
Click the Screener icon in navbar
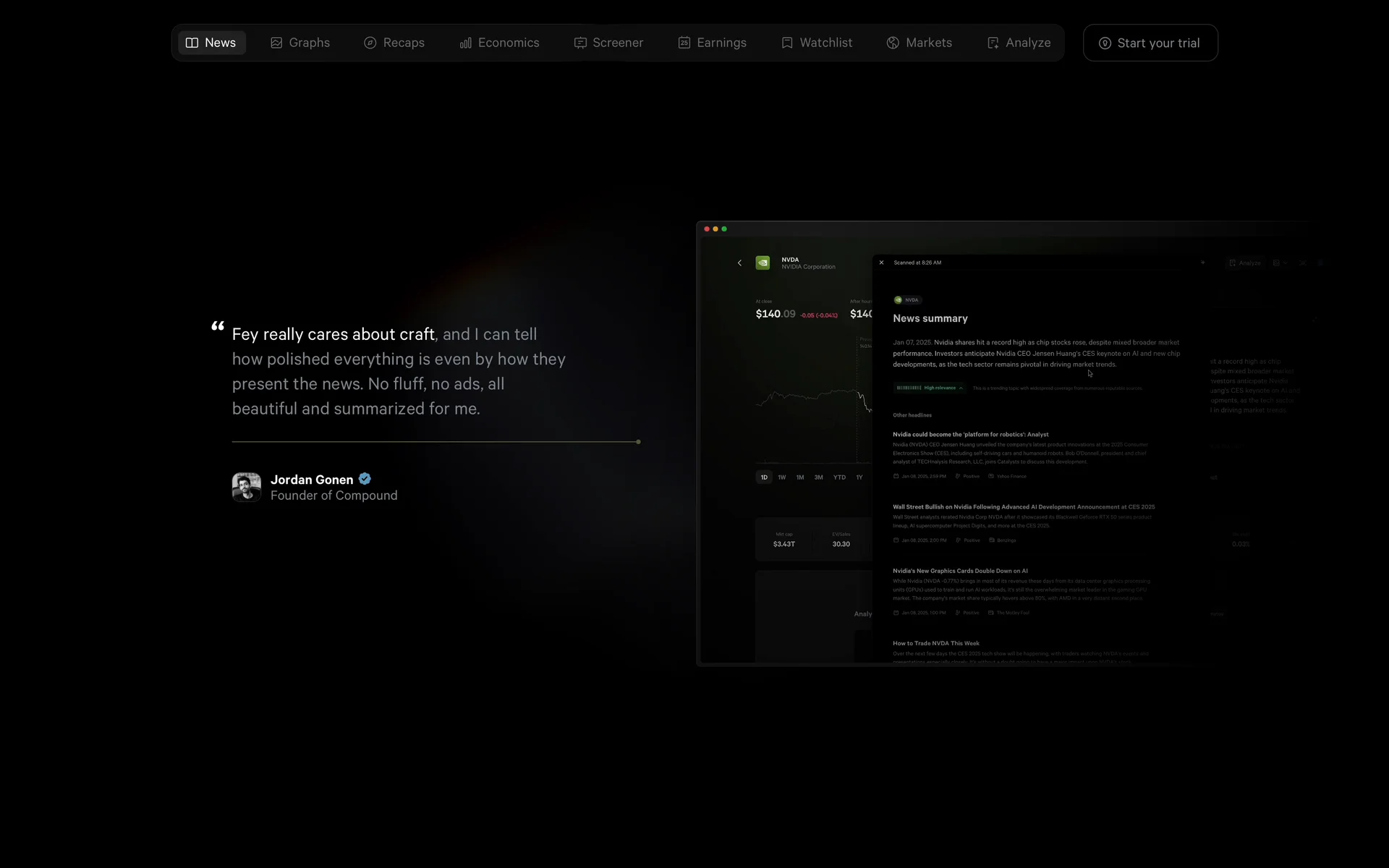pos(579,43)
